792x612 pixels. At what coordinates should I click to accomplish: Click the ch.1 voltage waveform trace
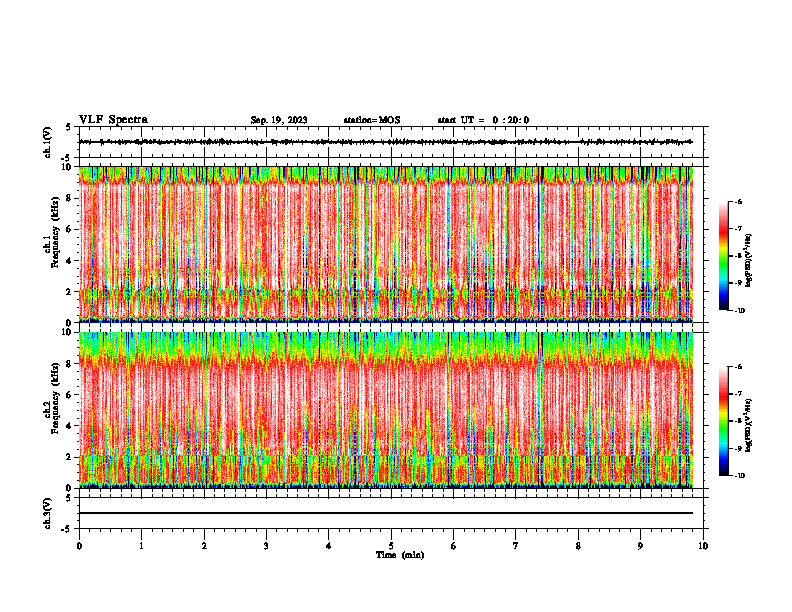point(385,142)
